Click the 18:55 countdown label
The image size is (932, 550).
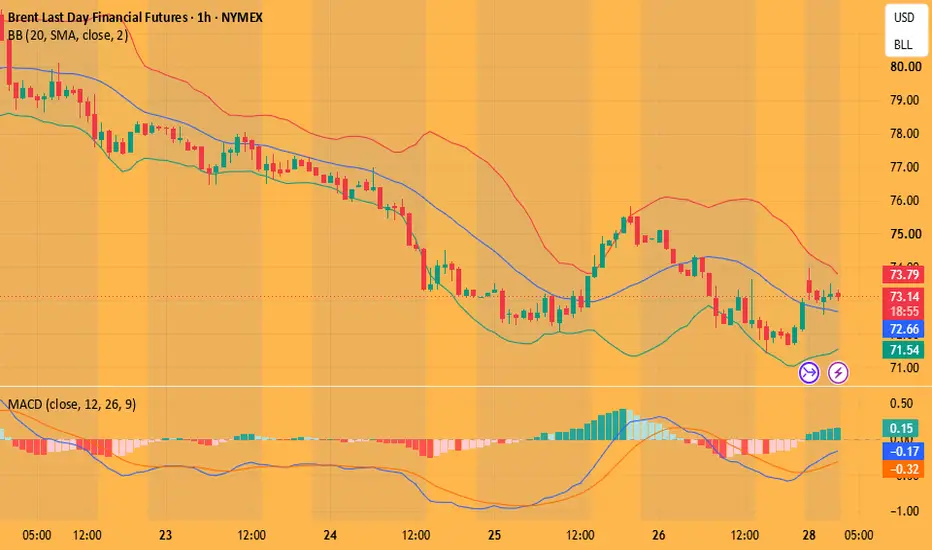pos(904,312)
